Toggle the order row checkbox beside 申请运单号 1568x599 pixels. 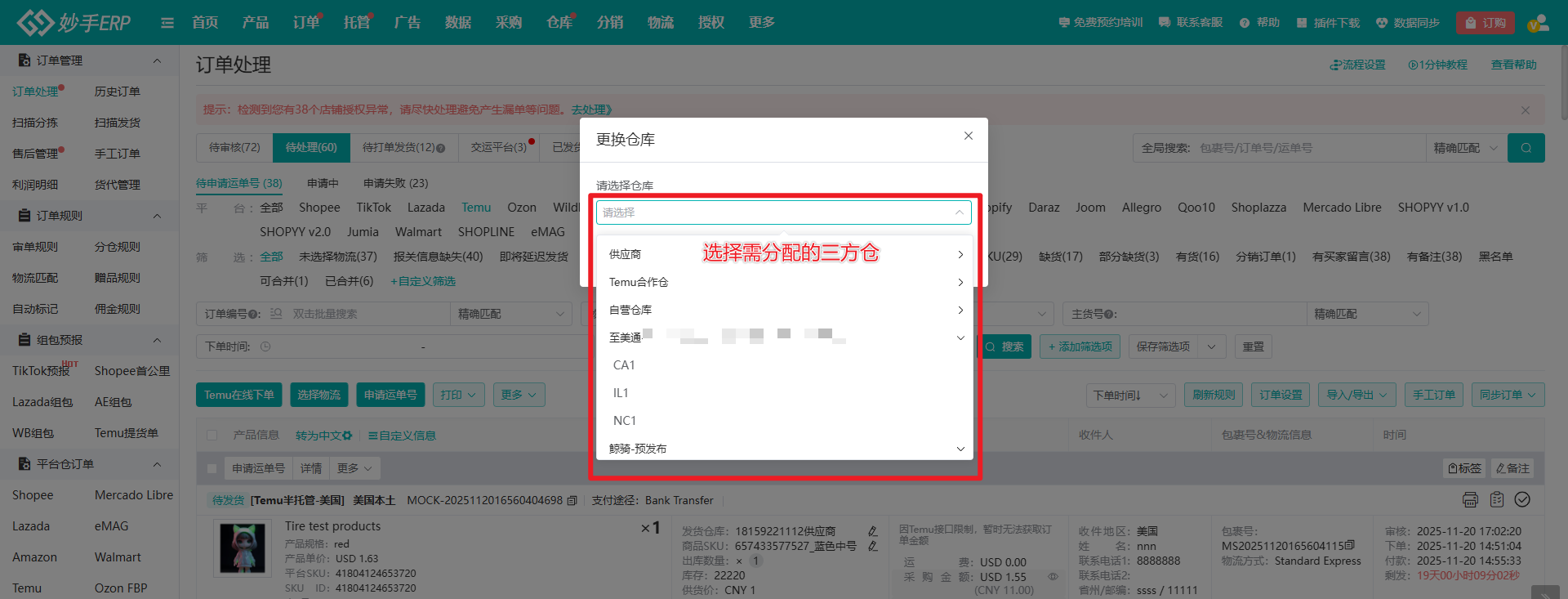click(x=212, y=468)
